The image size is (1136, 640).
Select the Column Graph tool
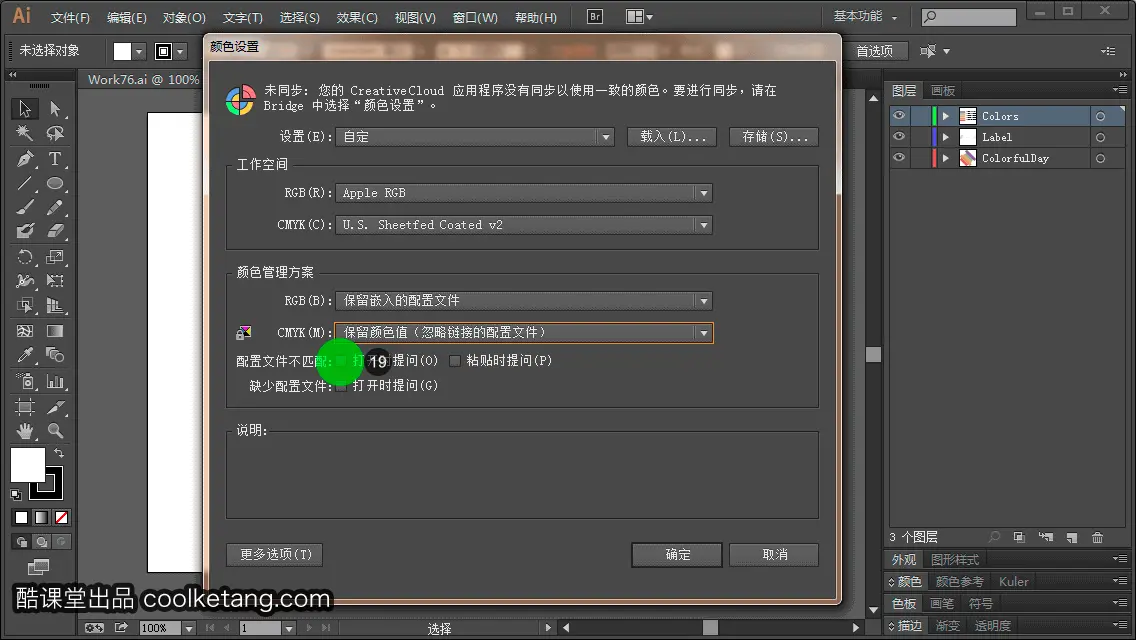(x=55, y=381)
